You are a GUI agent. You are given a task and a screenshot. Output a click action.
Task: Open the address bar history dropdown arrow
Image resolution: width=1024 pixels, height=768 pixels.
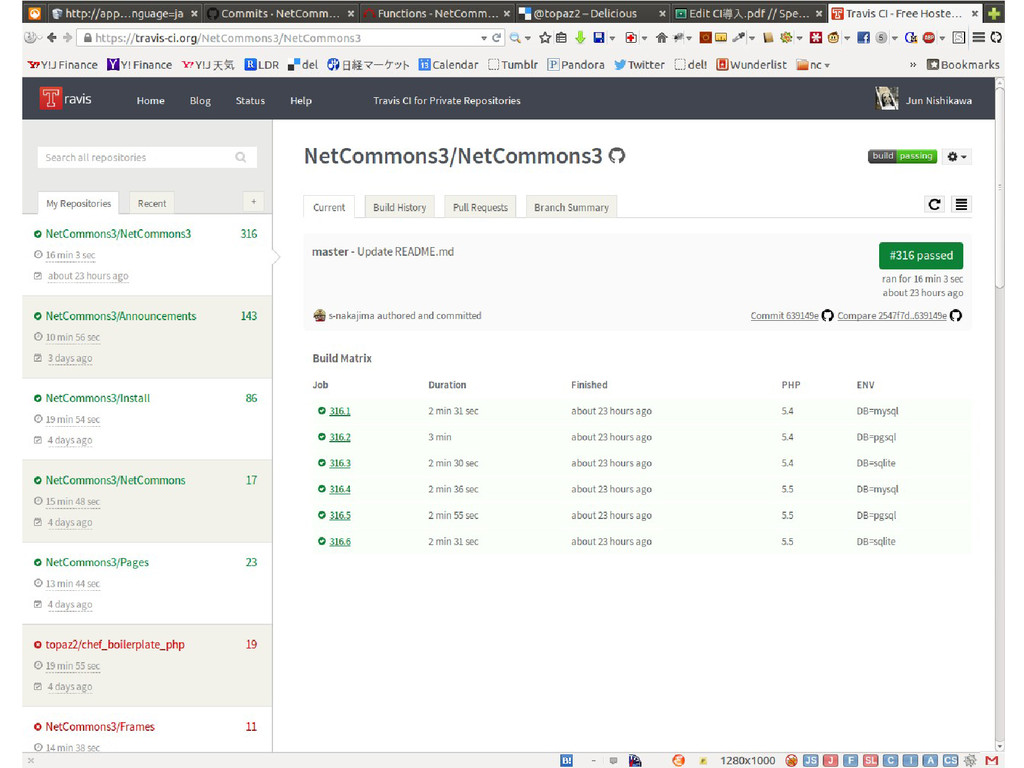coord(484,38)
